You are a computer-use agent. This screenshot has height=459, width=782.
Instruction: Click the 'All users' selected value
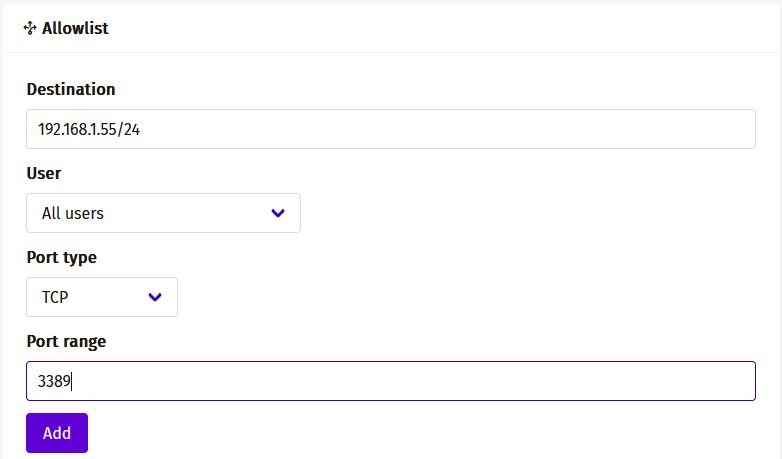pyautogui.click(x=73, y=213)
